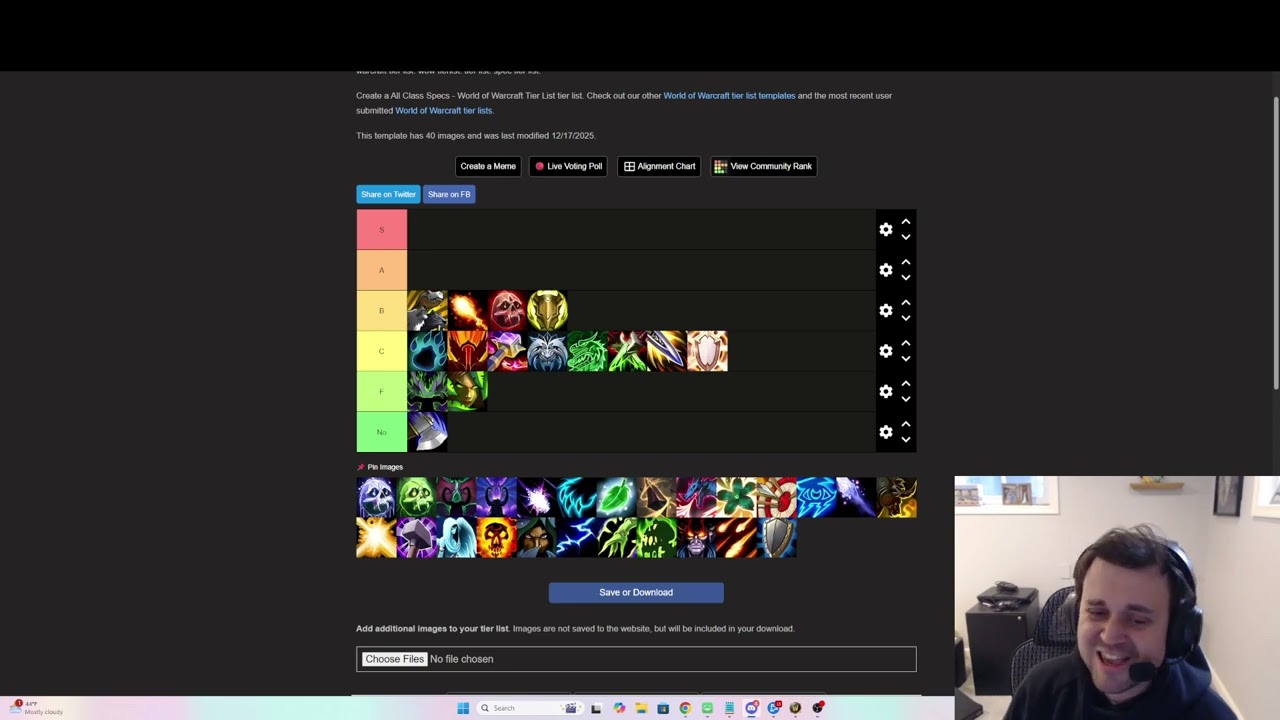Click the steel shield icon in image pool
1280x720 pixels.
point(776,537)
